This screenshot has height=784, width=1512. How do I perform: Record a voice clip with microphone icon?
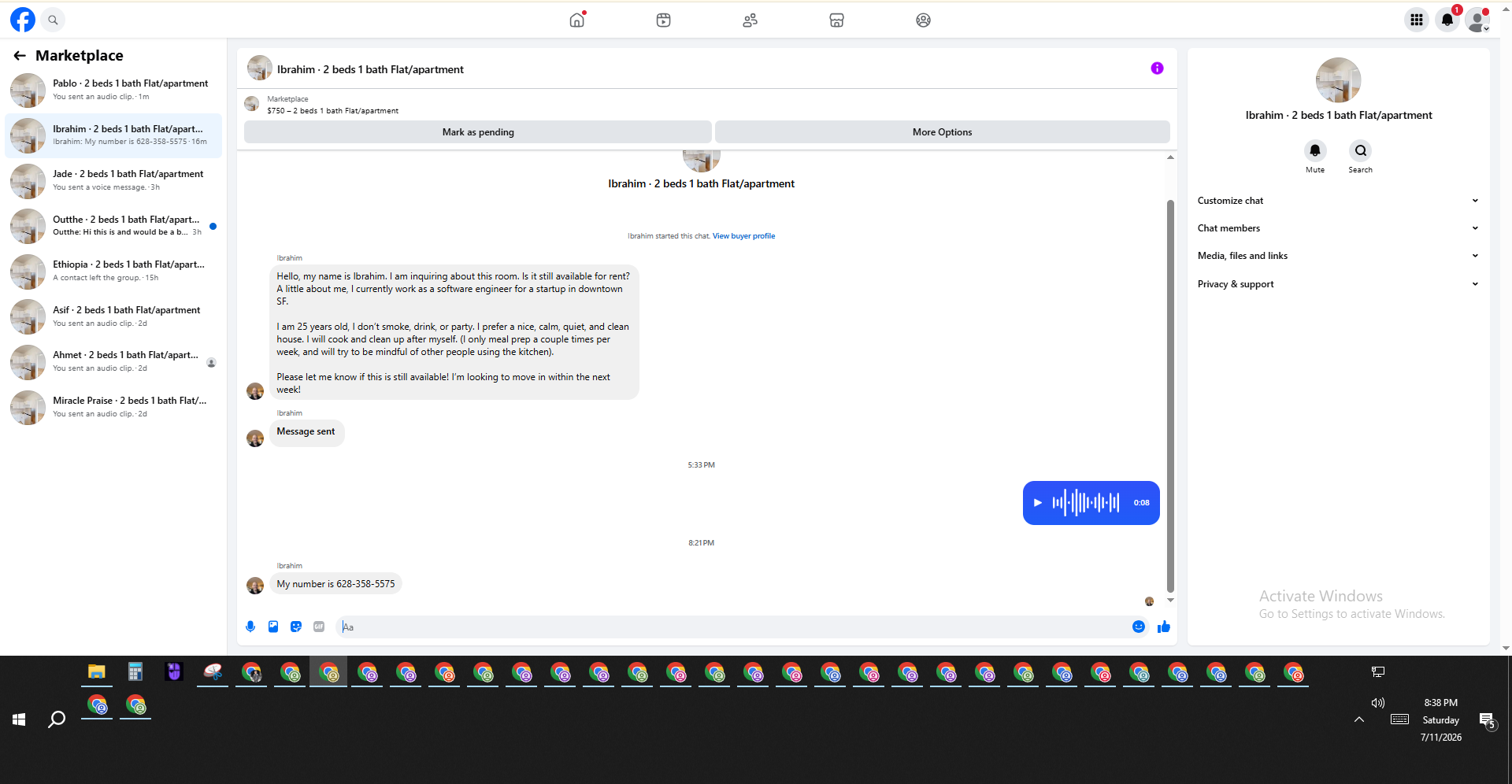click(250, 627)
